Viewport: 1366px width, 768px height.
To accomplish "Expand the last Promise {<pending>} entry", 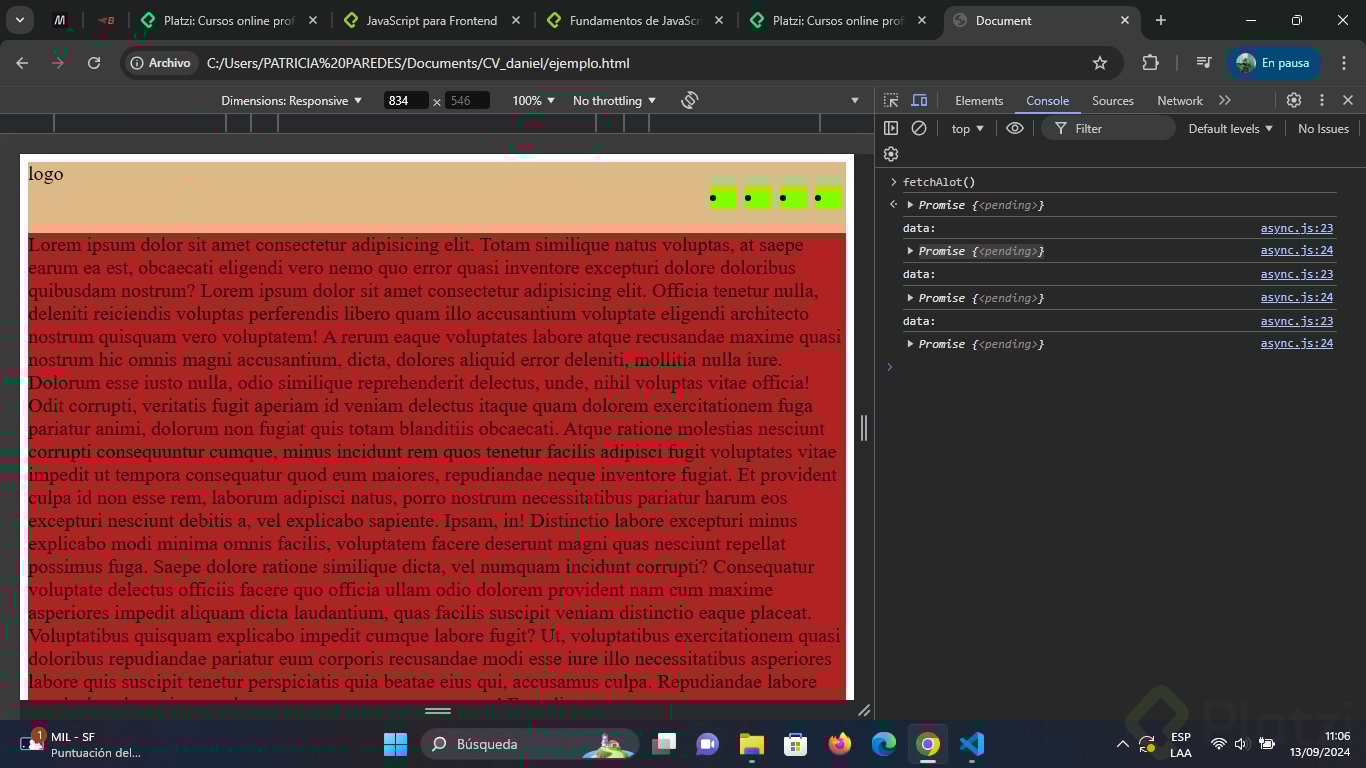I will (x=911, y=344).
